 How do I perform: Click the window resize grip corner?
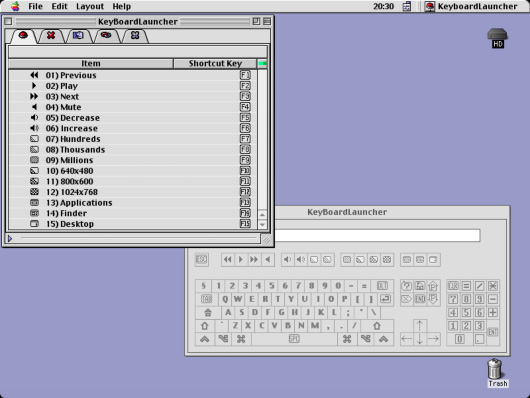(266, 239)
